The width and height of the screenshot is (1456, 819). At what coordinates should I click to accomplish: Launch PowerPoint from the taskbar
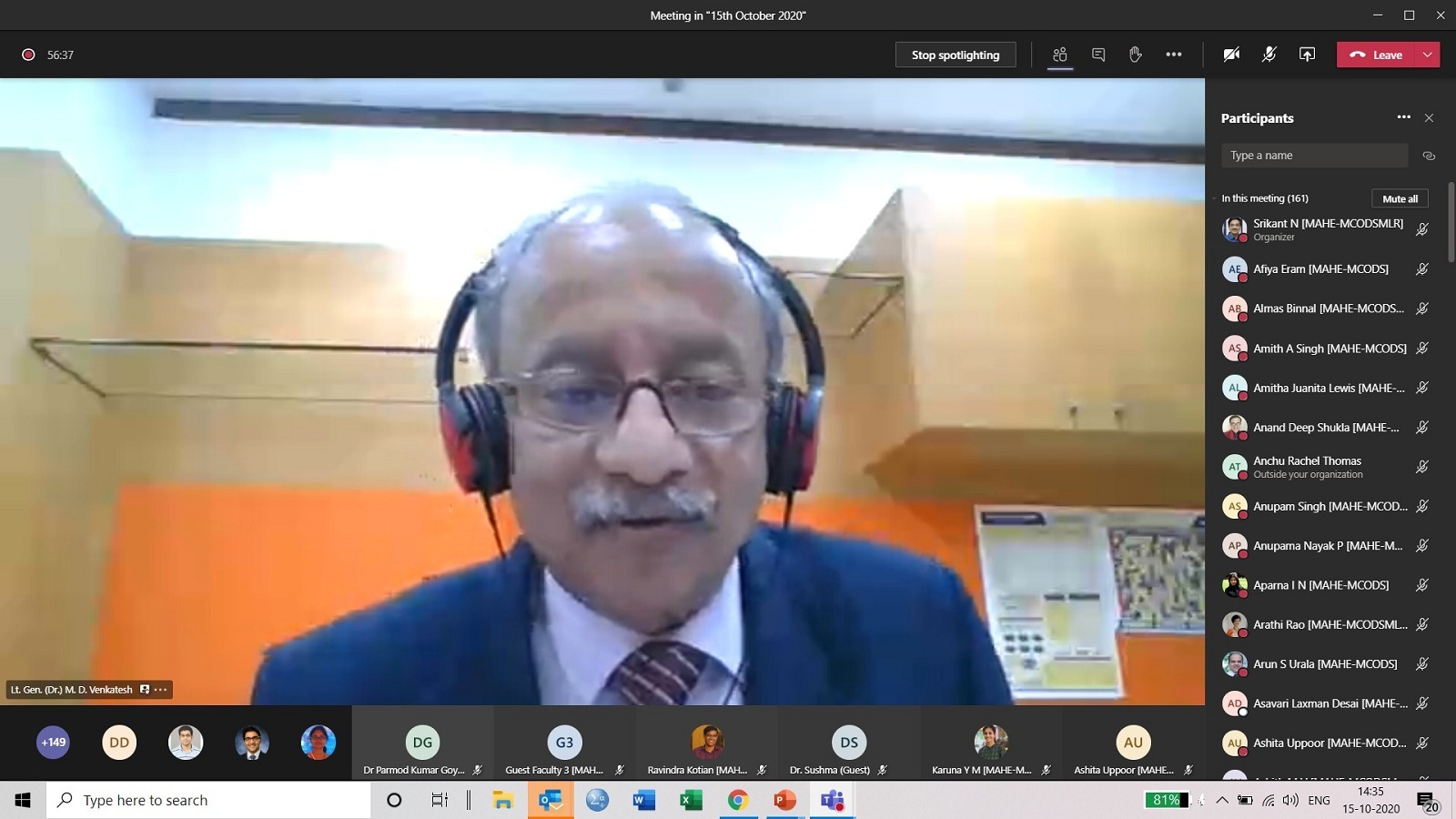[784, 800]
